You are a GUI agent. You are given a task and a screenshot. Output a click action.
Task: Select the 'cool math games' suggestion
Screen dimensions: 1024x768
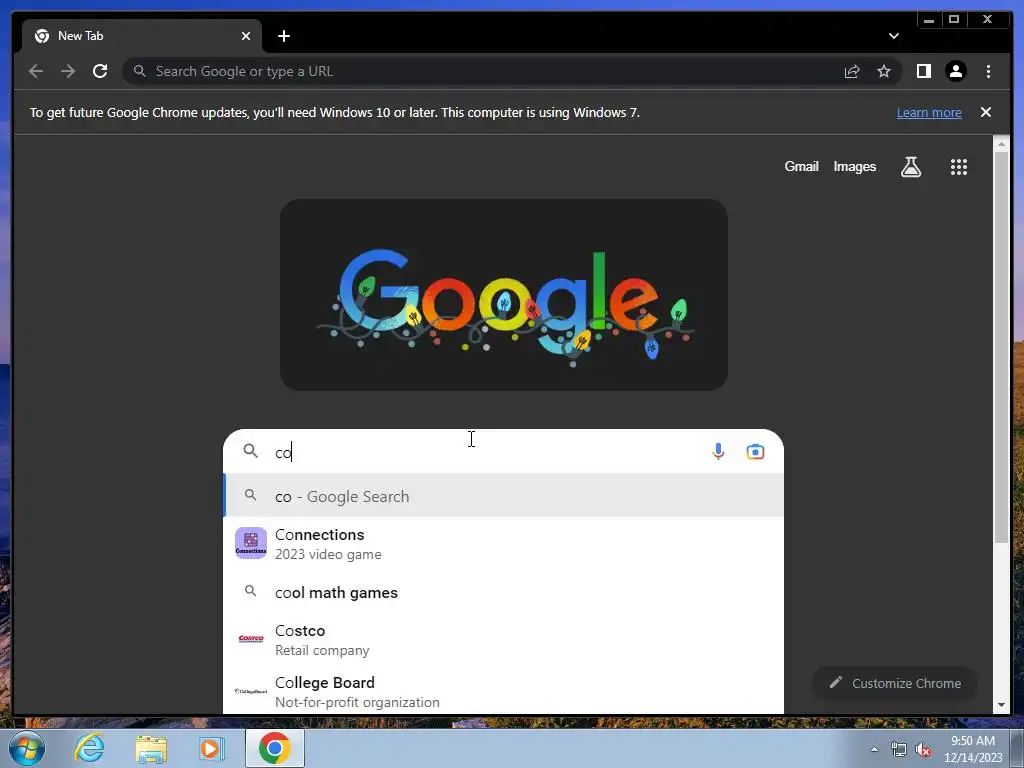pos(503,592)
